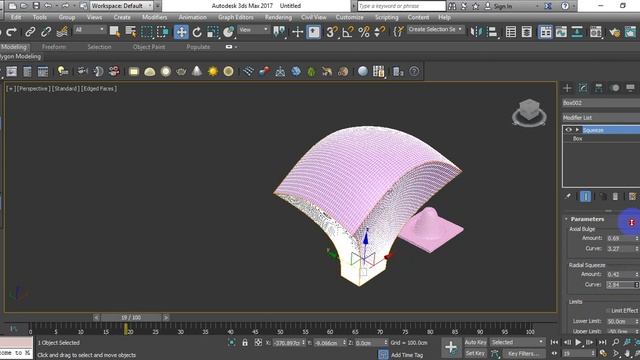The width and height of the screenshot is (640, 360).
Task: Click the Set Key button
Action: [475, 353]
